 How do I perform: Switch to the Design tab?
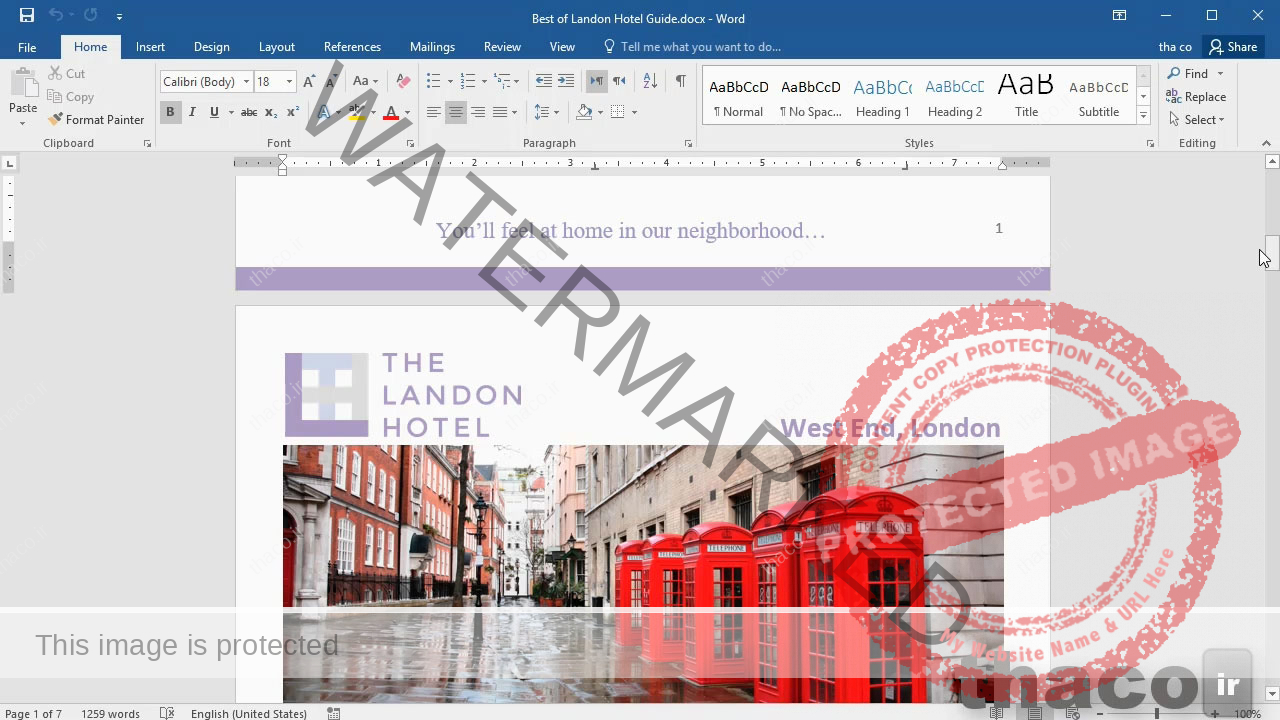coord(211,47)
